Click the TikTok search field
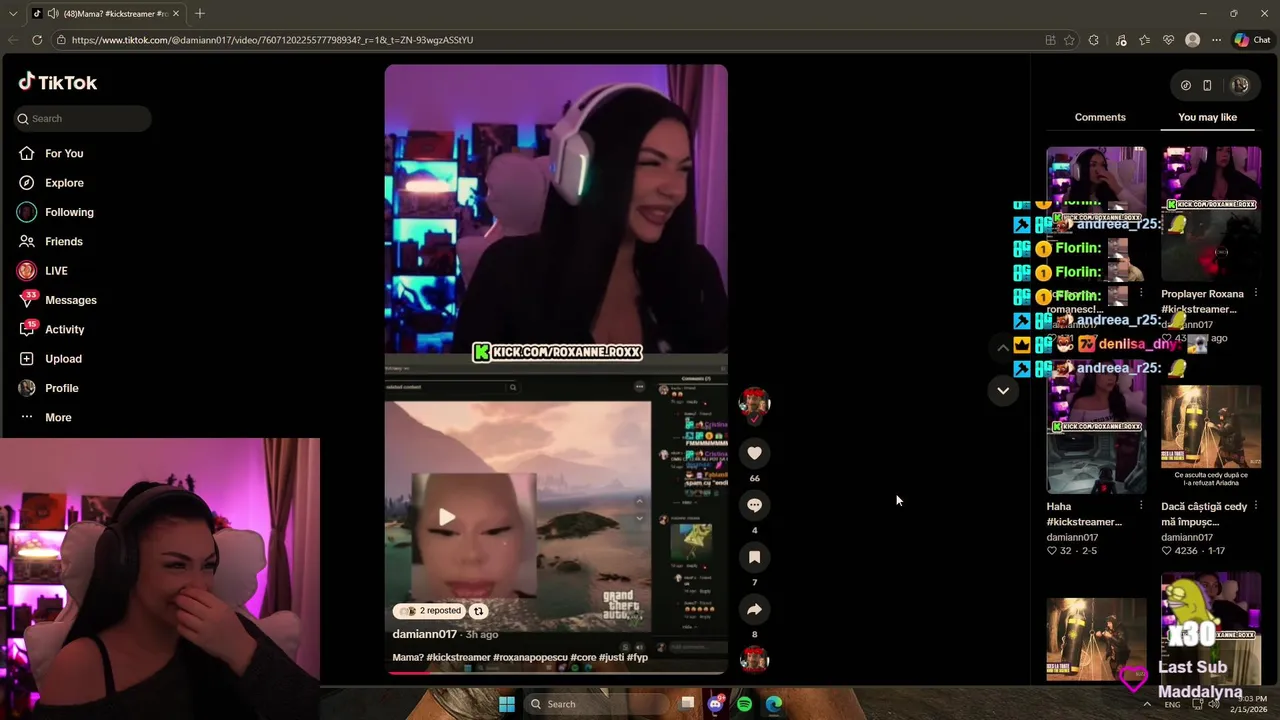 pos(82,118)
